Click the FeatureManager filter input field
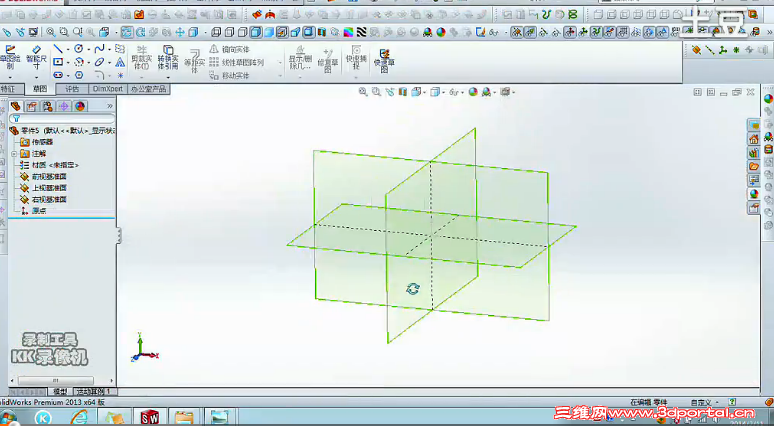774x426 pixels. [x=62, y=118]
